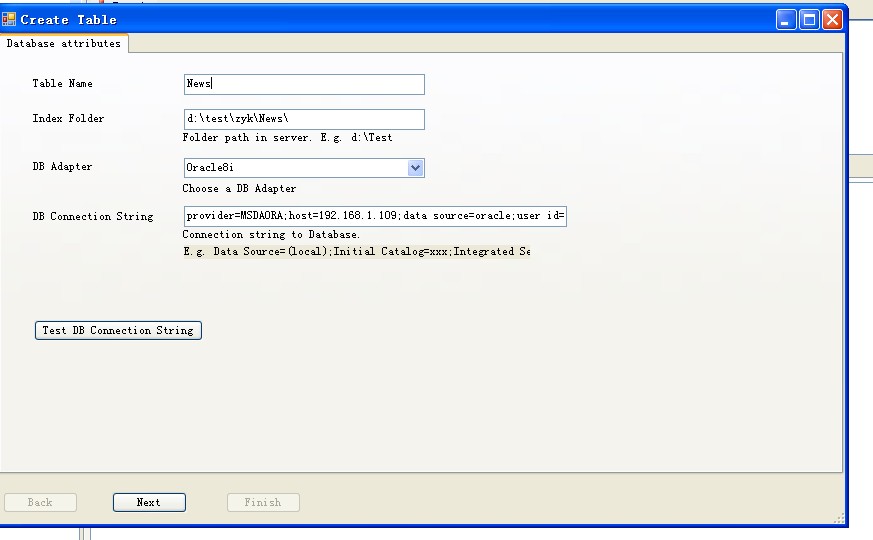The height and width of the screenshot is (540, 873).
Task: Click hint 'Folder path in server. E.g. d:\Test'
Action: pyautogui.click(x=287, y=138)
